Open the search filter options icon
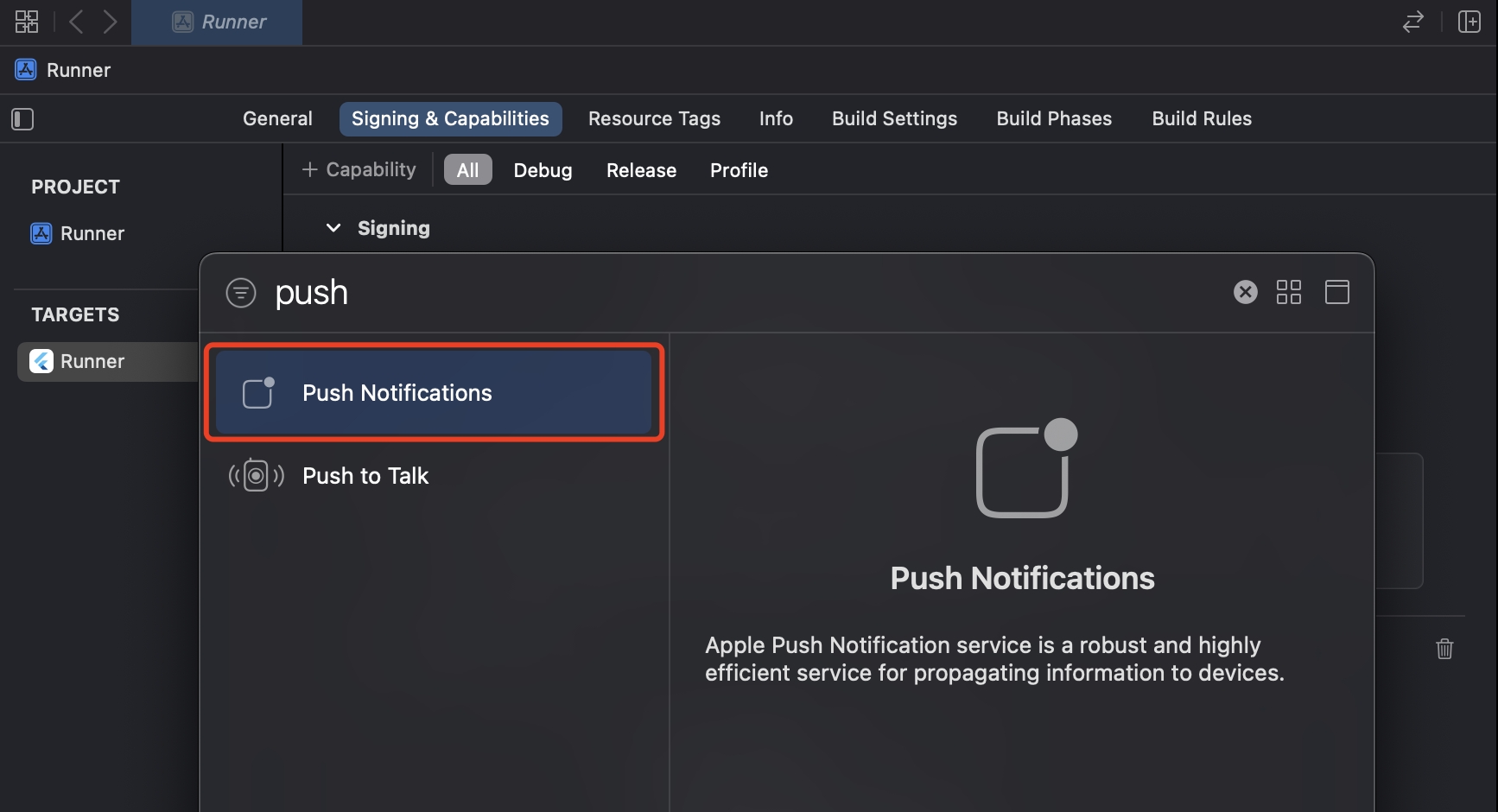Image resolution: width=1498 pixels, height=812 pixels. click(241, 293)
